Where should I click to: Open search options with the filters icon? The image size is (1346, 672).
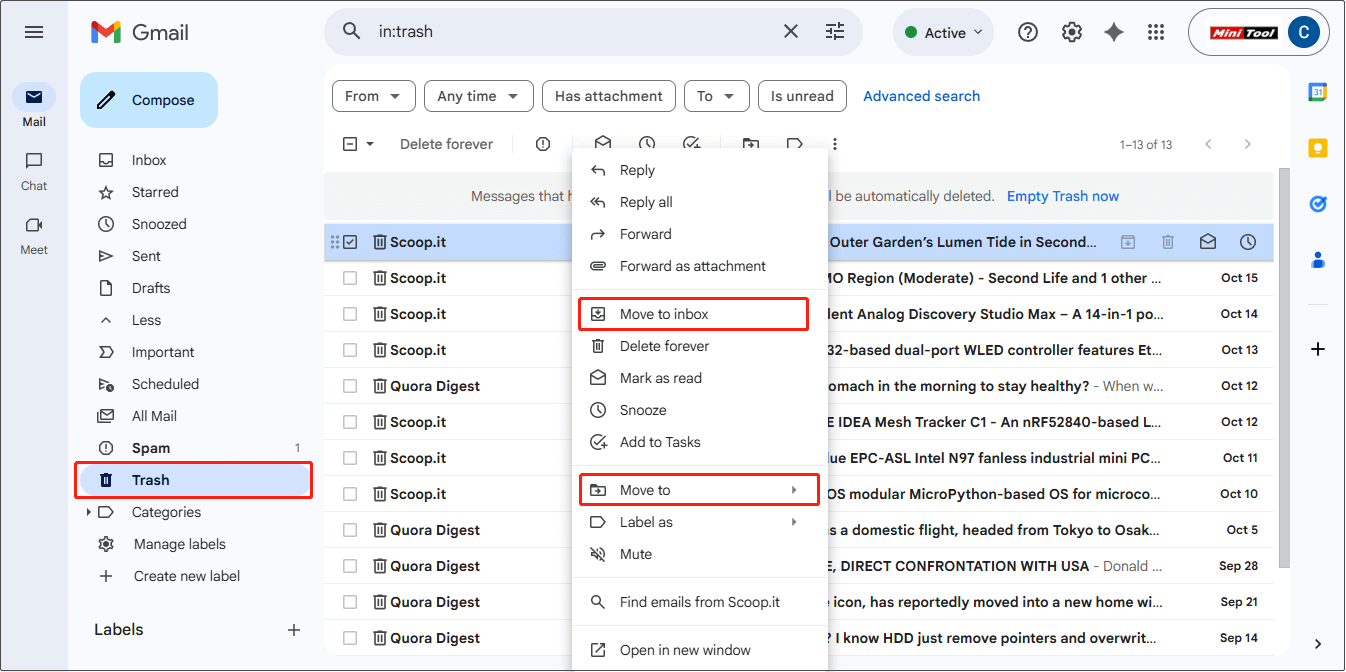click(835, 31)
